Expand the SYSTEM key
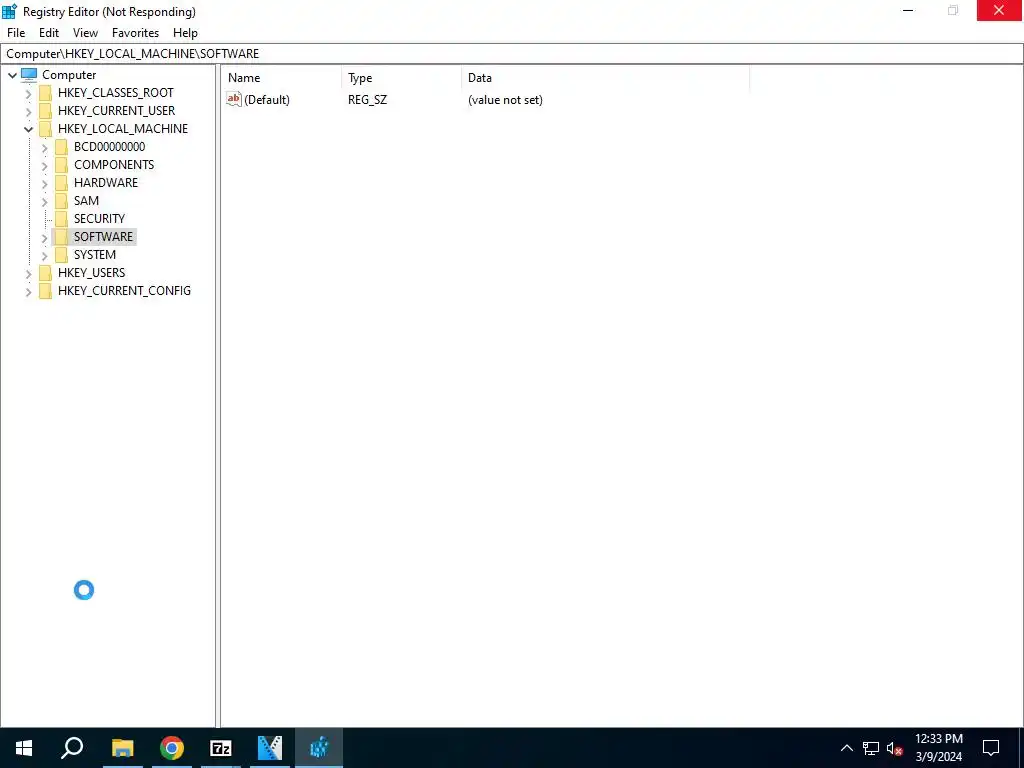This screenshot has height=768, width=1024. (44, 255)
